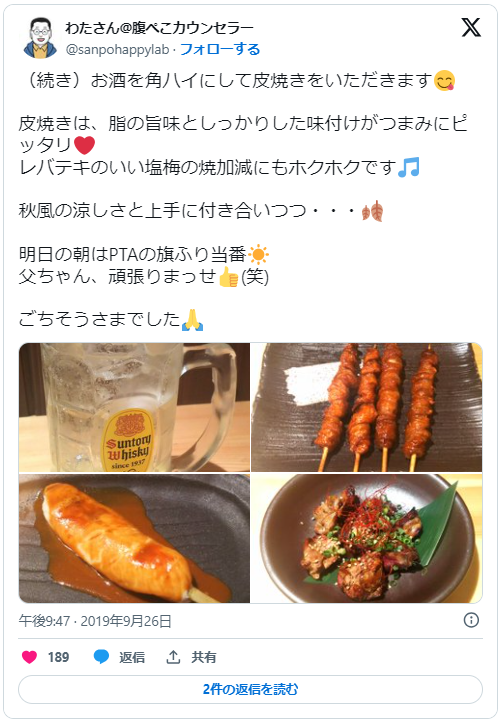Click the 共有 share label
The height and width of the screenshot is (725, 503).
pyautogui.click(x=204, y=657)
